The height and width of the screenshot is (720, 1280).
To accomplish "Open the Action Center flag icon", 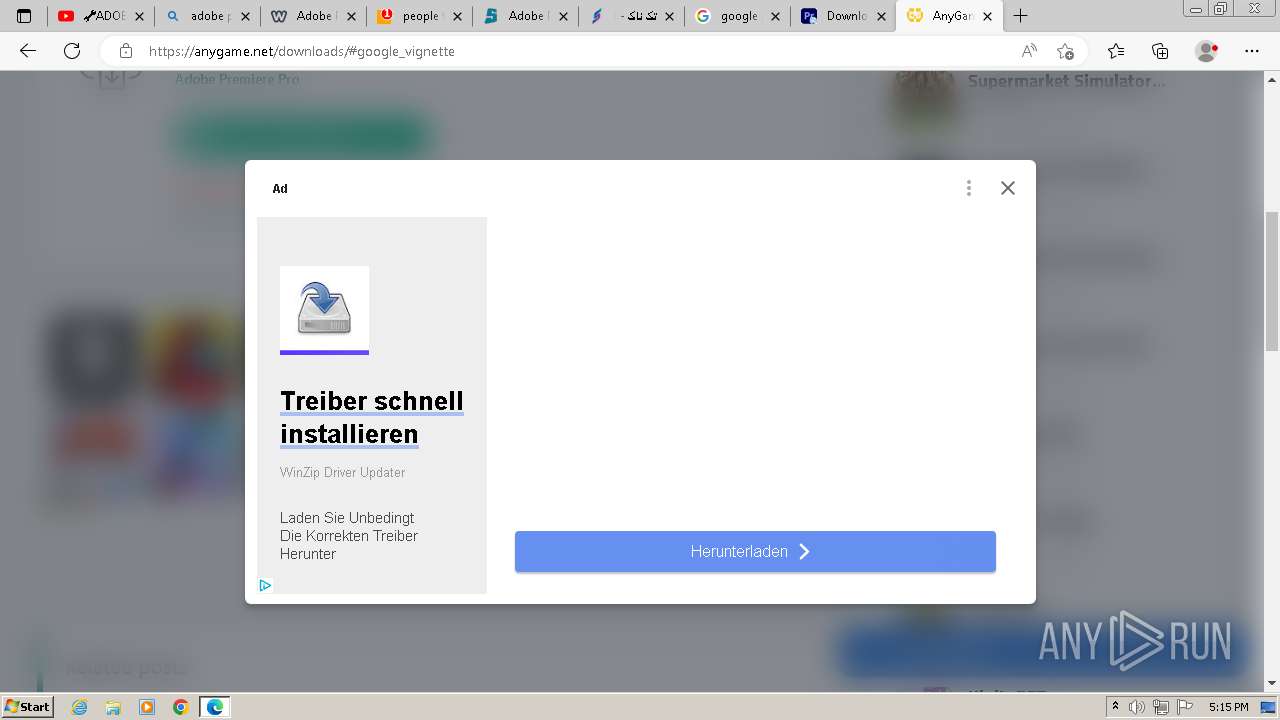I will 1183,707.
